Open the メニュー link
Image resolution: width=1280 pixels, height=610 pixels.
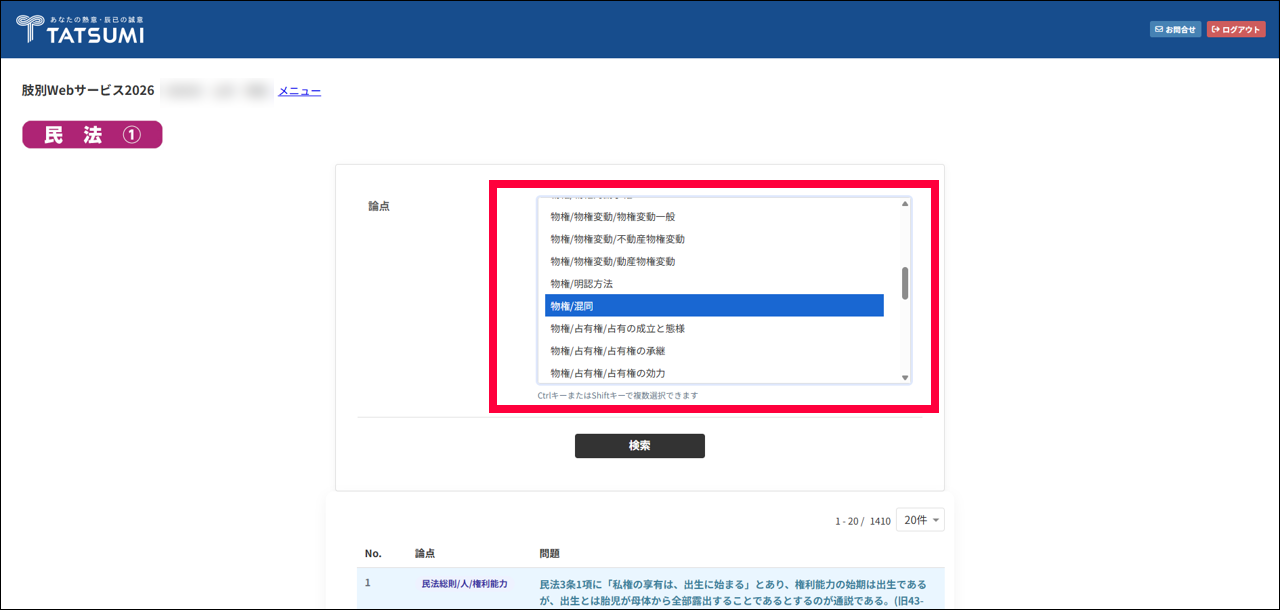[x=299, y=91]
